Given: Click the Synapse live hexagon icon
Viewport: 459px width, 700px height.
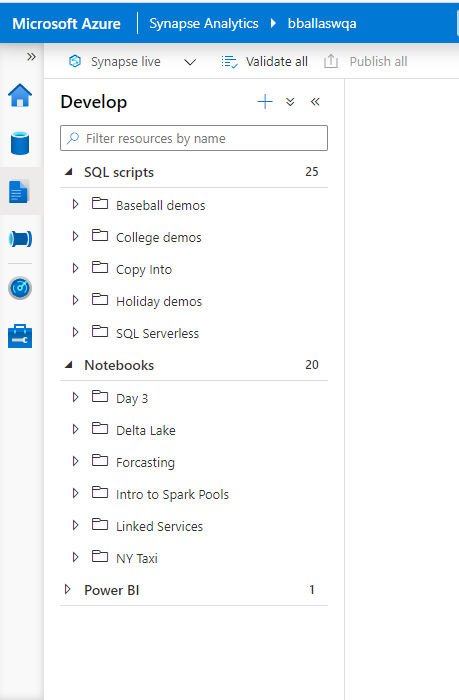Looking at the screenshot, I should coord(75,61).
